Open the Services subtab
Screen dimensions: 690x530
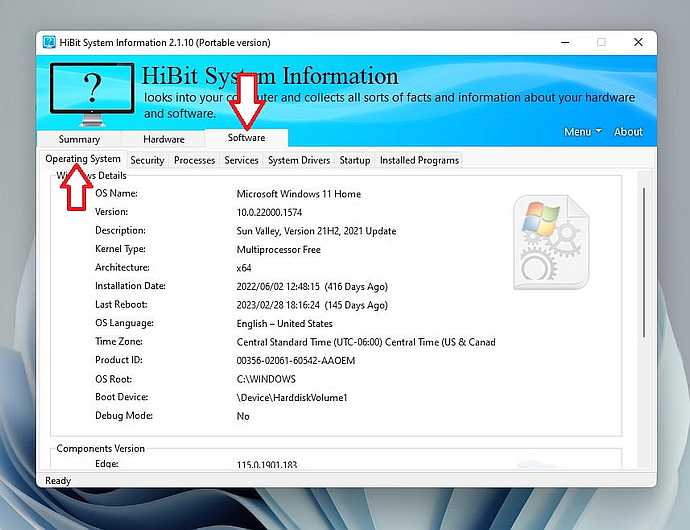pyautogui.click(x=241, y=160)
